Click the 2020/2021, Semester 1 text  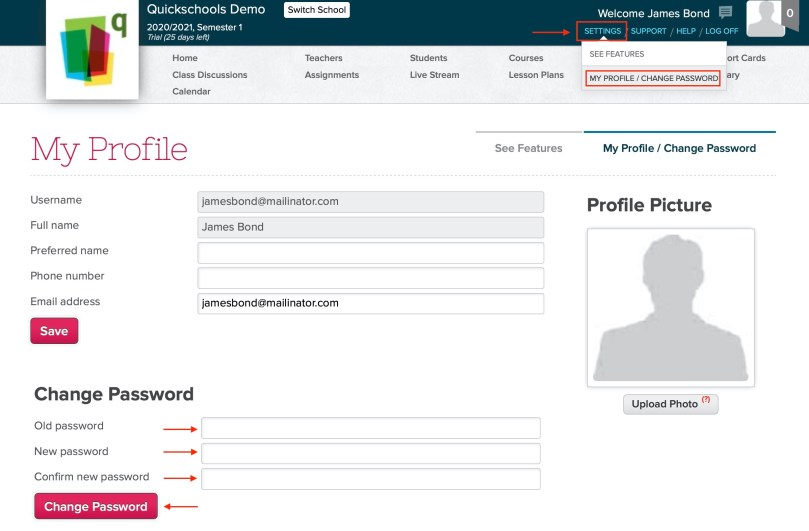(x=195, y=27)
